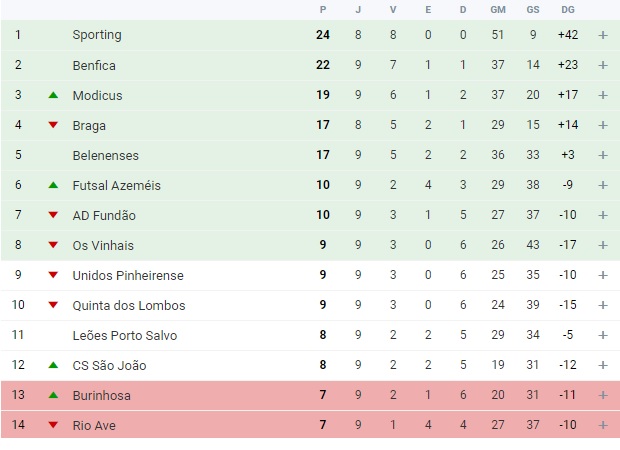Click the green up arrow beside Burinhosa

click(x=53, y=396)
